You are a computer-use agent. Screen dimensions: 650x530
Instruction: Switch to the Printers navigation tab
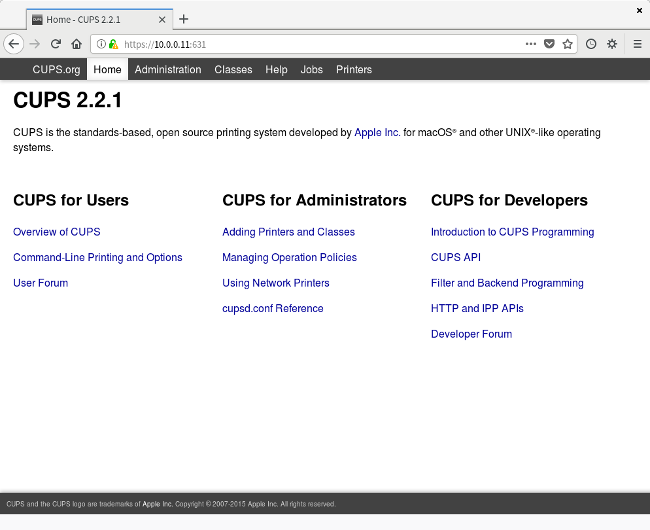(x=354, y=70)
